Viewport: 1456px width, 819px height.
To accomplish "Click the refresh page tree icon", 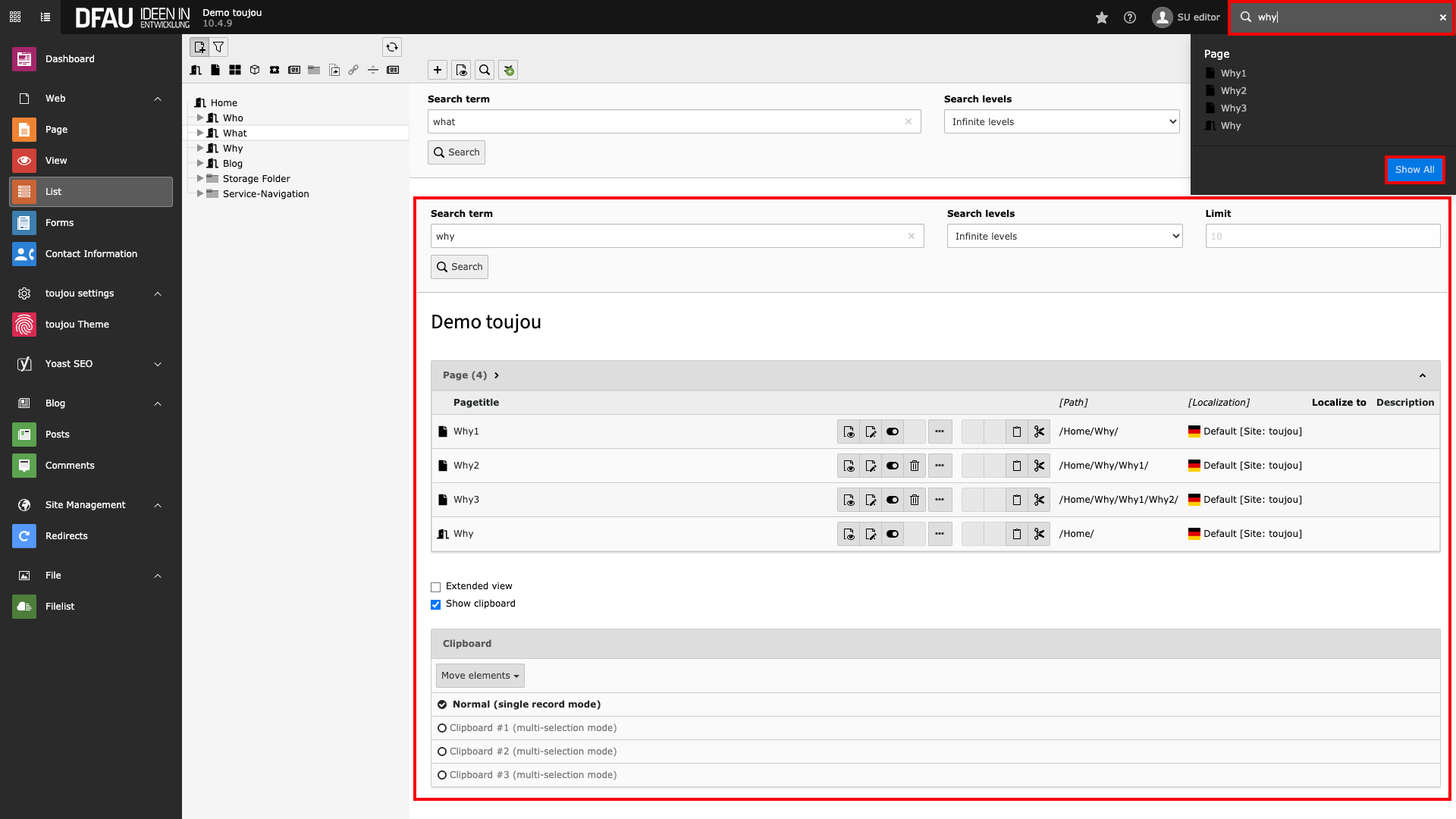I will [391, 47].
